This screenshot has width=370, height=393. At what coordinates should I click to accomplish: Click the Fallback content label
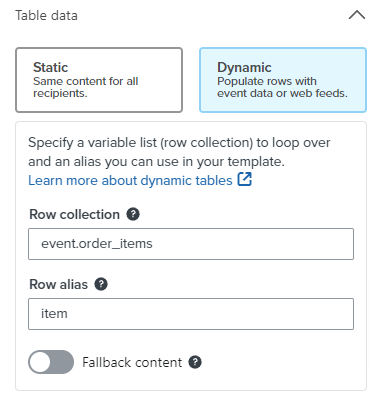point(132,362)
